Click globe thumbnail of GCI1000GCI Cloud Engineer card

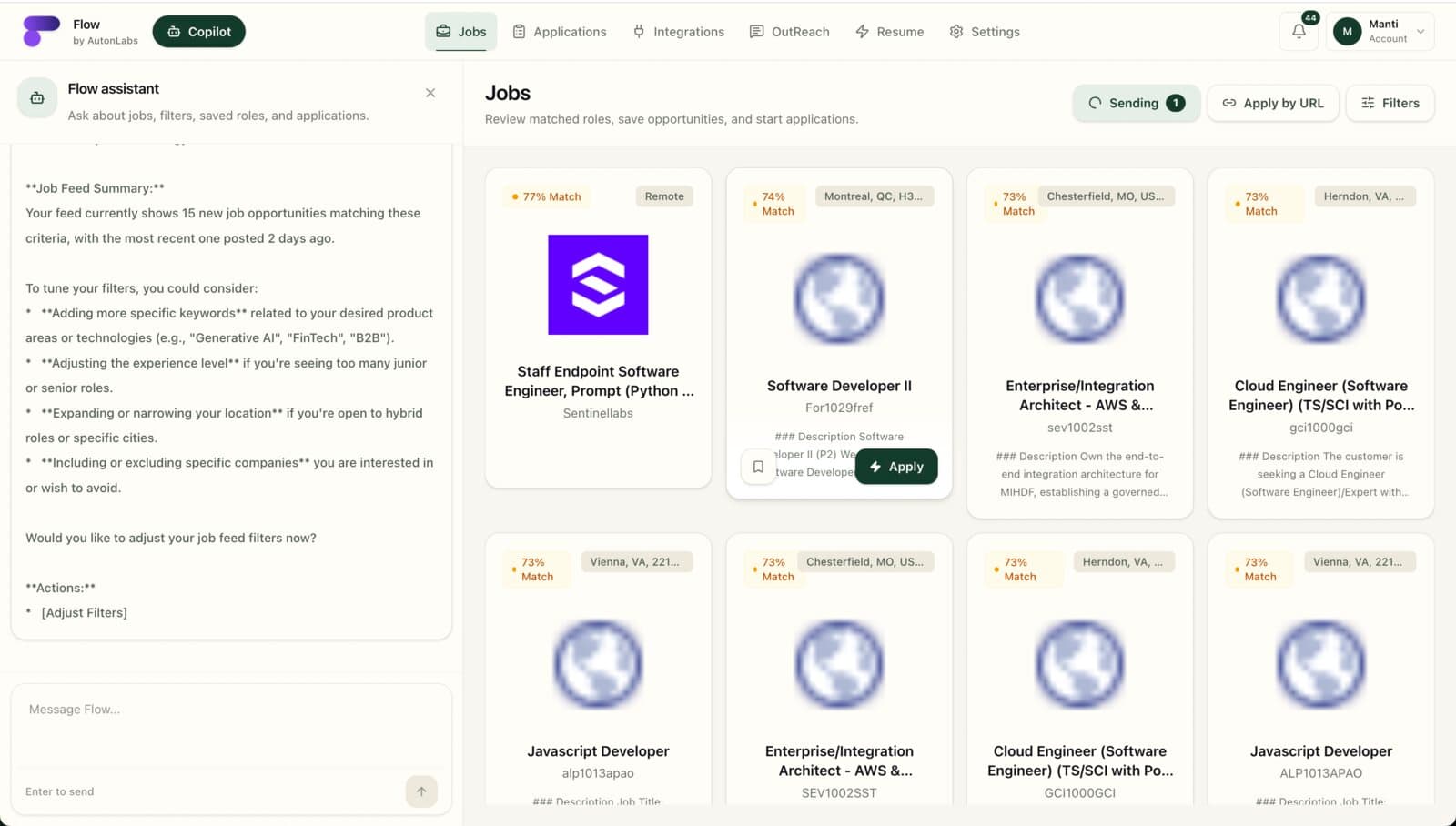[1080, 664]
